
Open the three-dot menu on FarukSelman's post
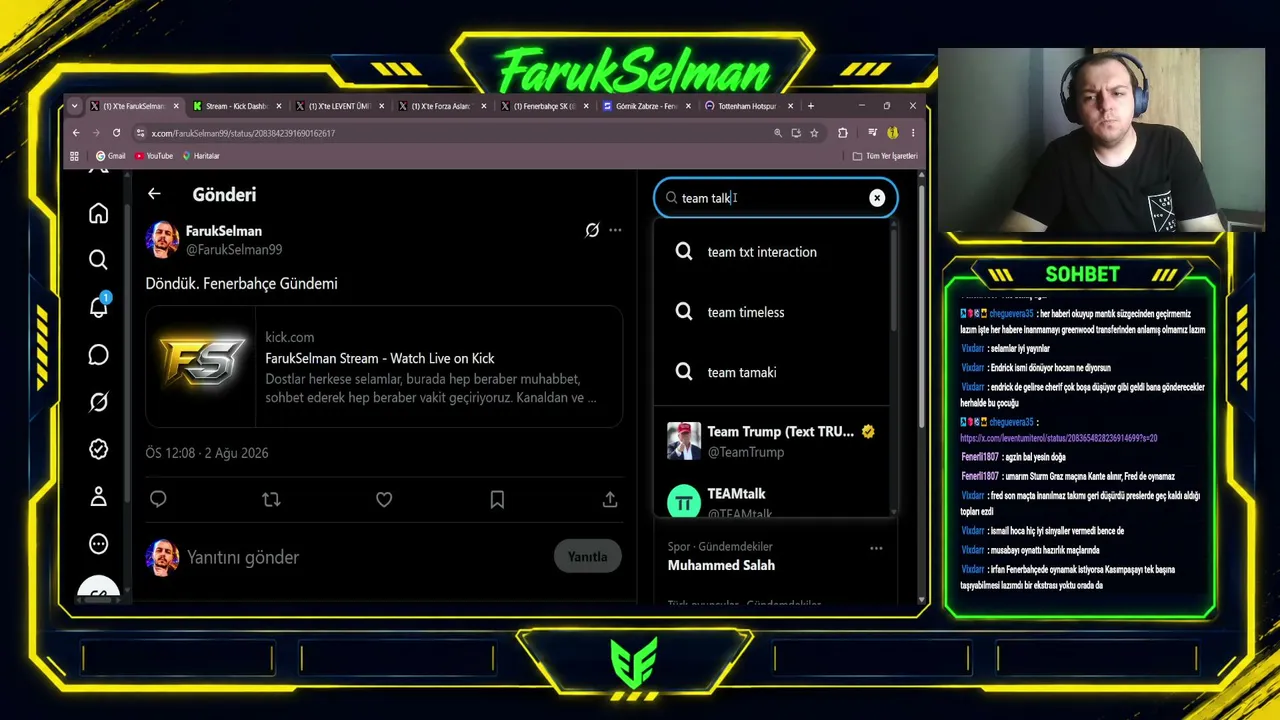[x=615, y=230]
